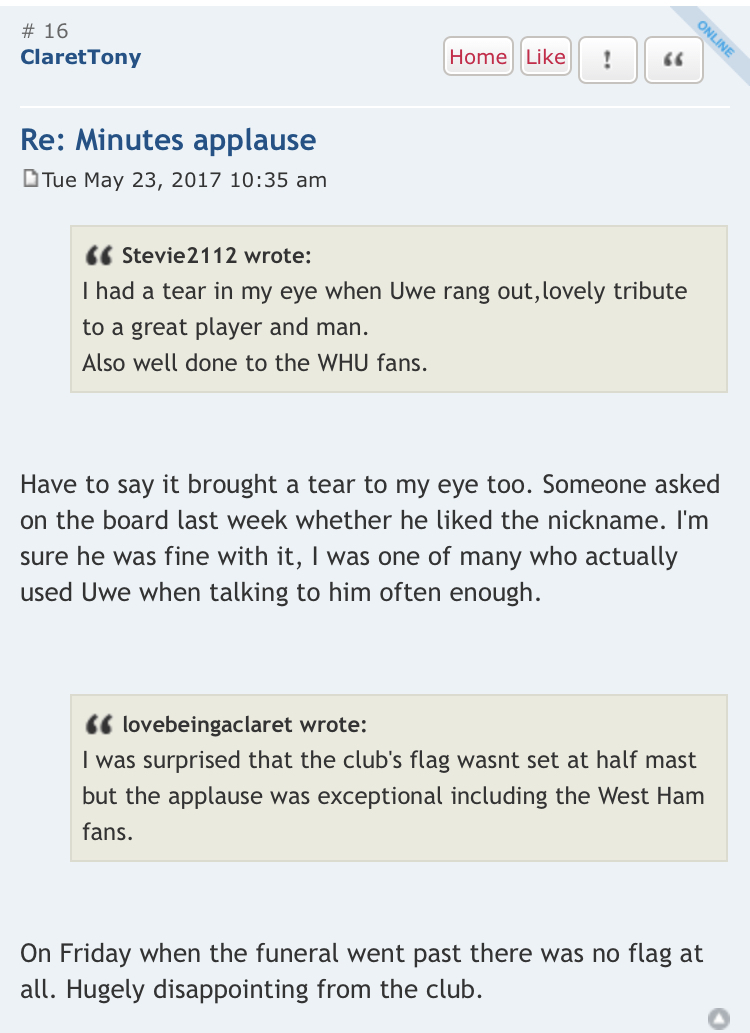Click inside the Stevie2112 quoted text block
The height and width of the screenshot is (1033, 750).
pos(399,309)
